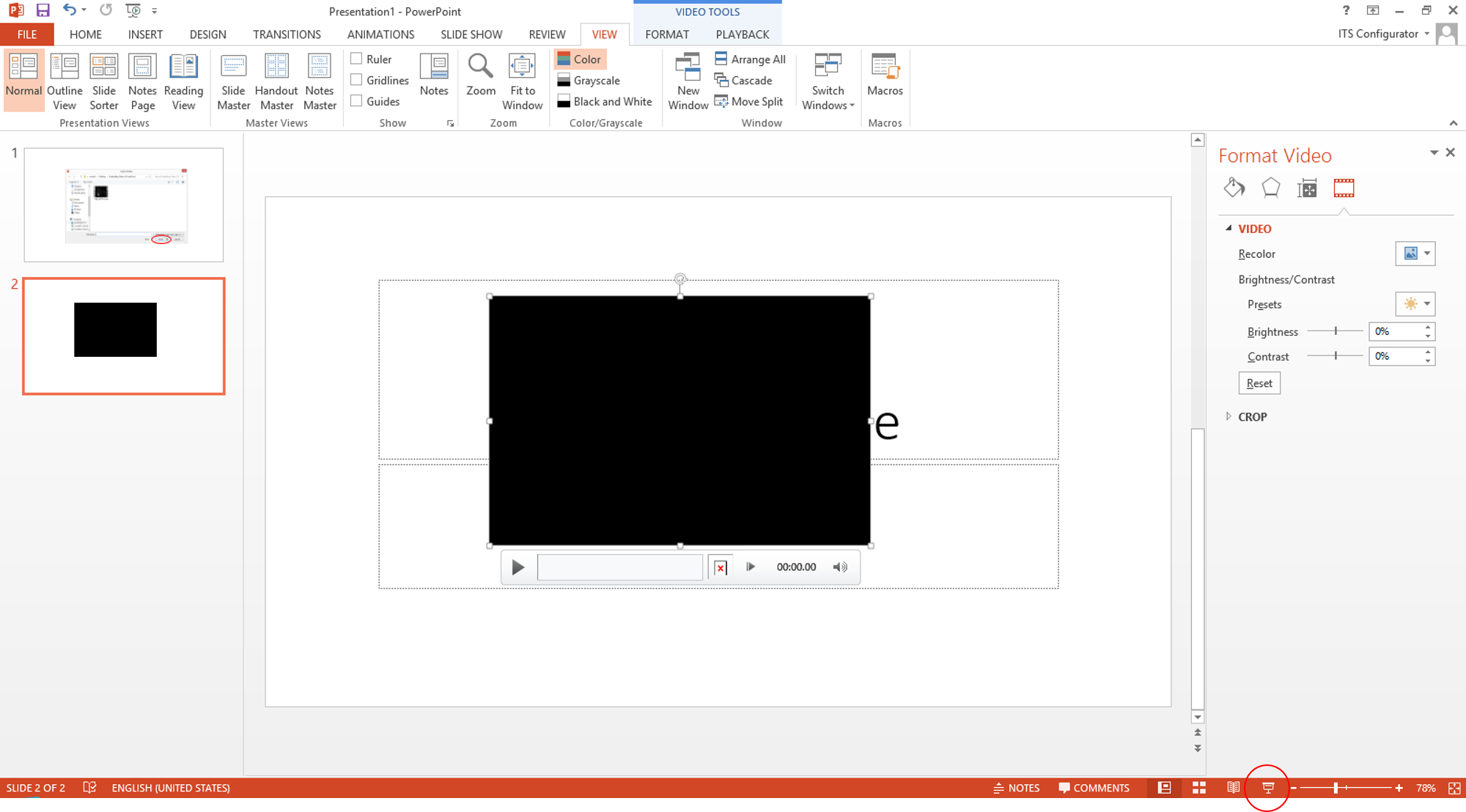Viewport: 1466px width, 812px height.
Task: Play the video
Action: pos(517,567)
